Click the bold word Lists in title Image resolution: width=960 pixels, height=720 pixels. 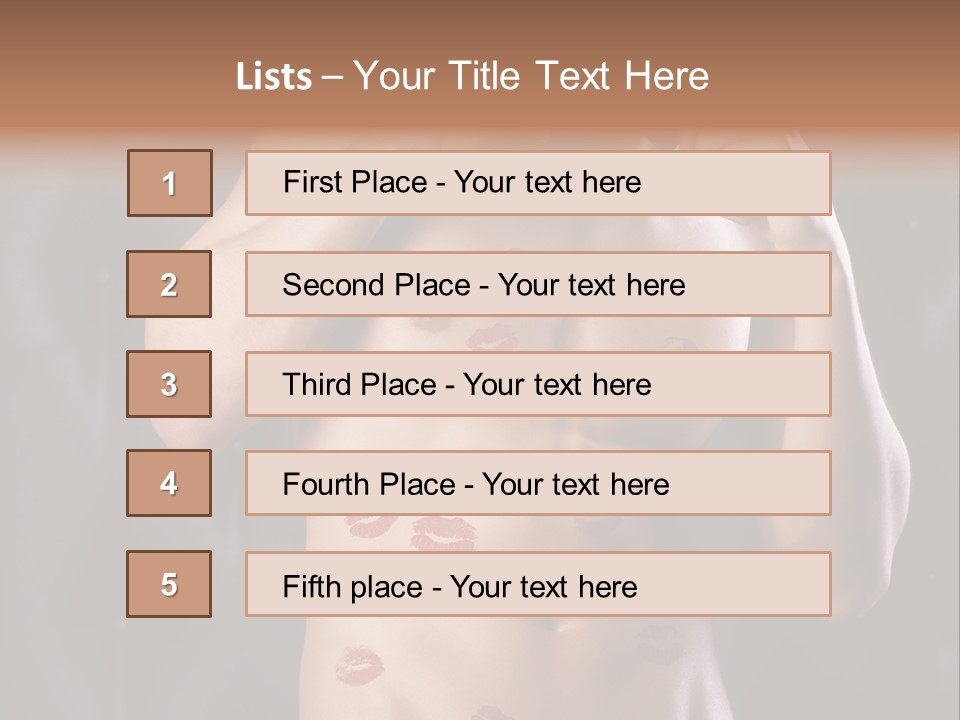[273, 77]
